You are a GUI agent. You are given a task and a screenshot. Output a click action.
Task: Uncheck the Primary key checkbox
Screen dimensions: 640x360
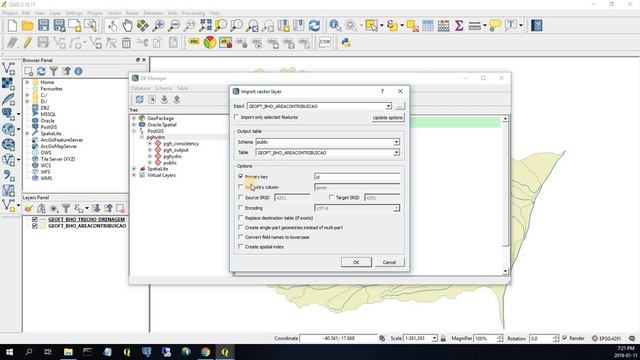coord(240,176)
